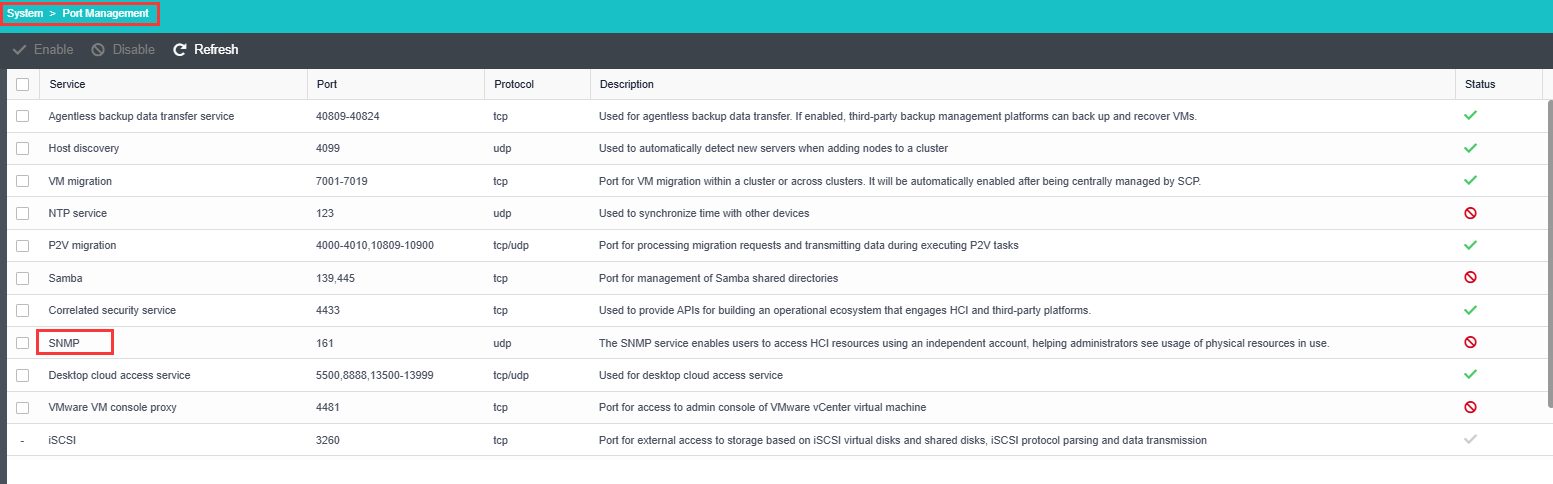Viewport: 1553px width, 484px height.
Task: Click System in the breadcrumb
Action: coord(25,14)
